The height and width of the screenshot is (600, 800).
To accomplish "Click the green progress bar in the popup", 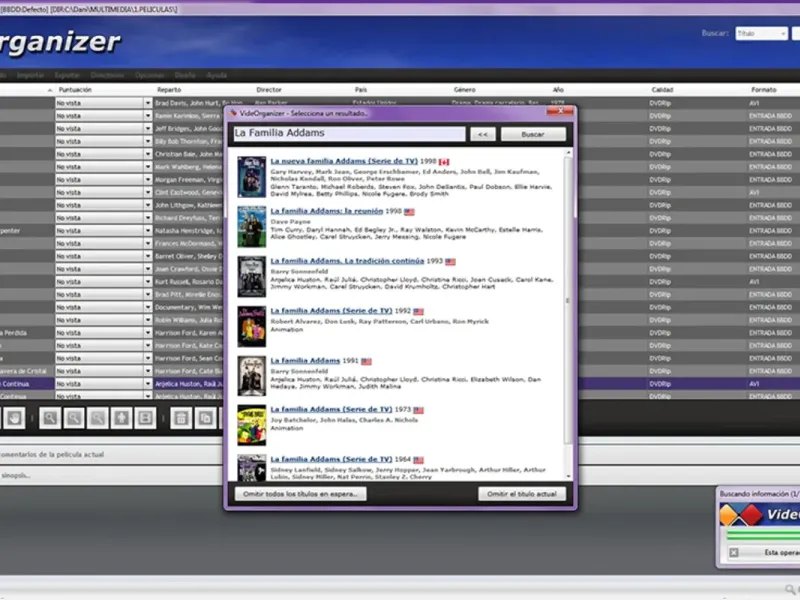I will point(763,535).
